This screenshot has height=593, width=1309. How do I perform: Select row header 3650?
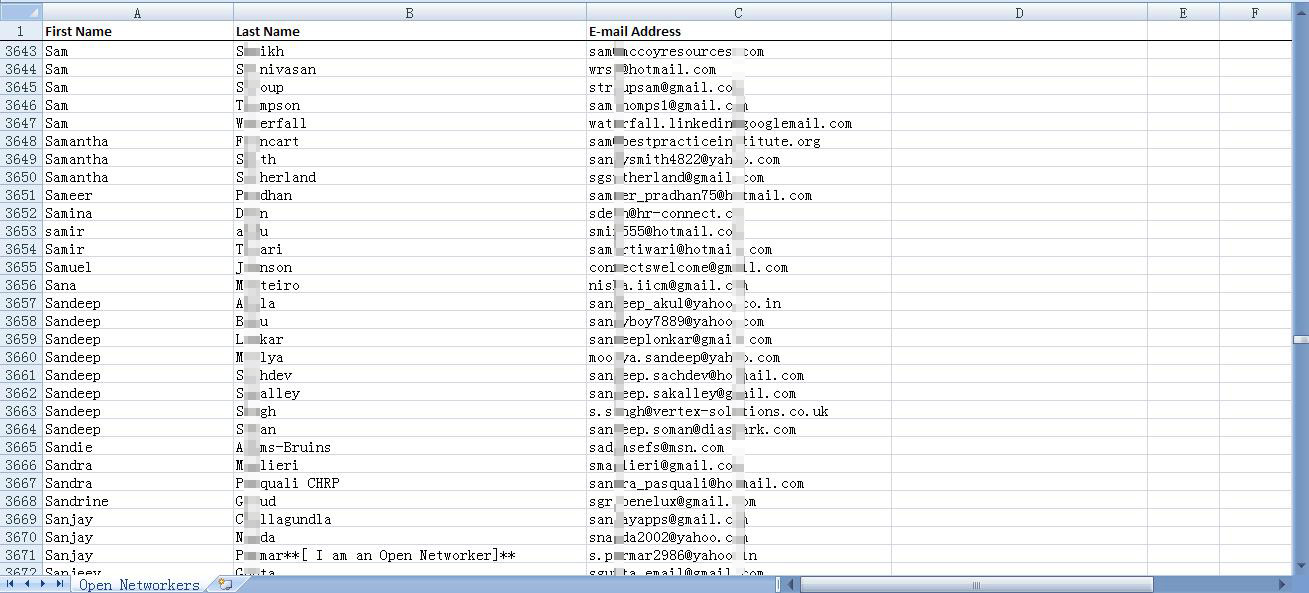pos(21,177)
